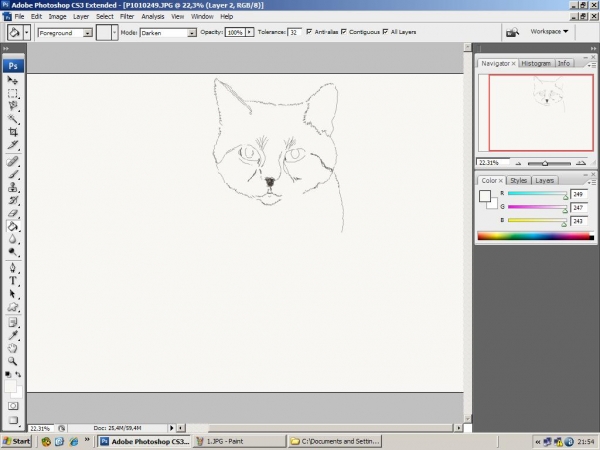Select the Type tool

[13, 280]
